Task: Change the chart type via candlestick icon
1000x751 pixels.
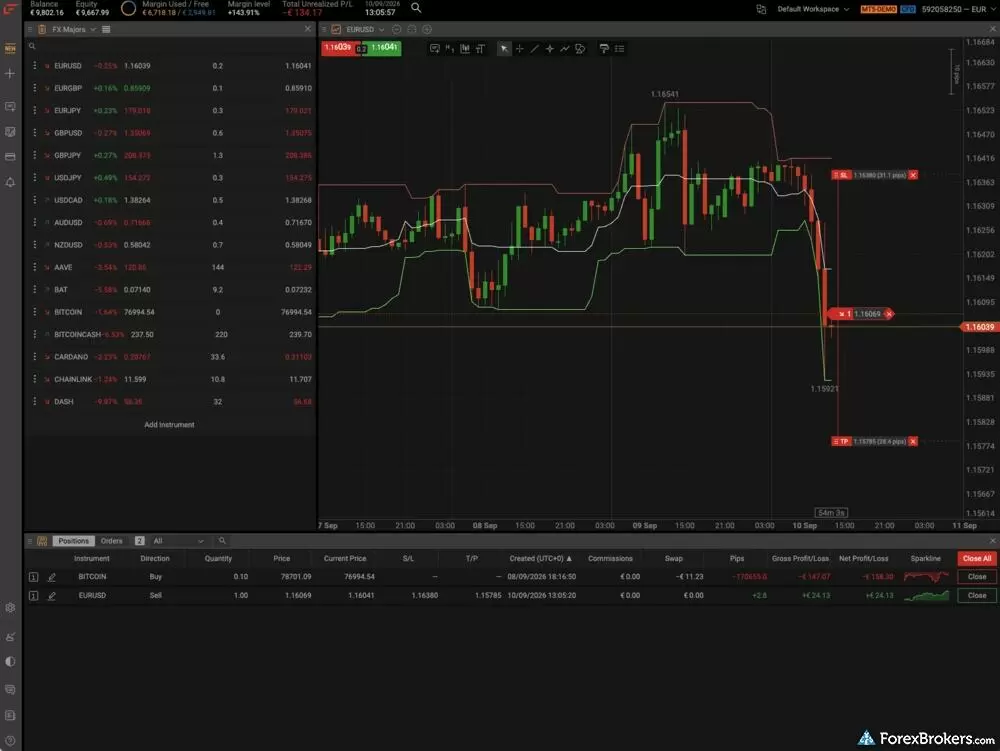Action: [x=465, y=48]
